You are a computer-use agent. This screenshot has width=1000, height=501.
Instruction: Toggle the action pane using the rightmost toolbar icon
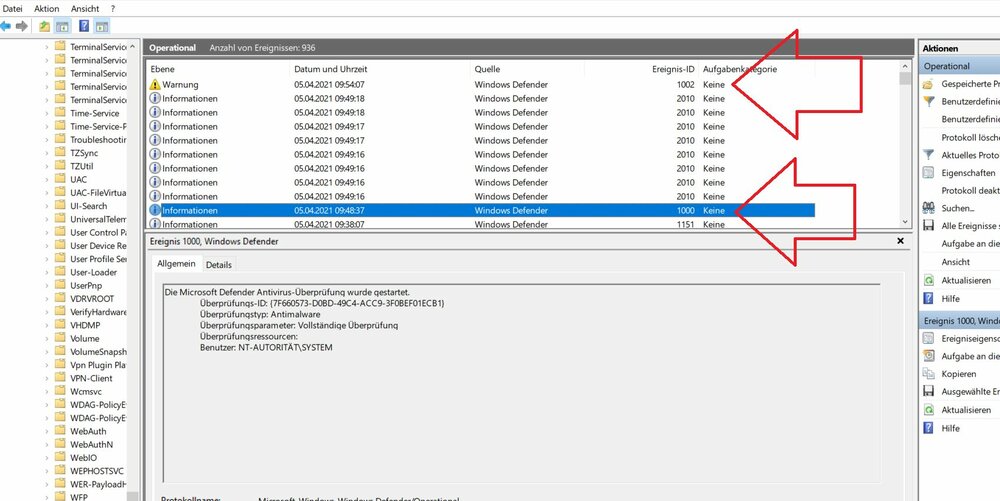point(102,26)
